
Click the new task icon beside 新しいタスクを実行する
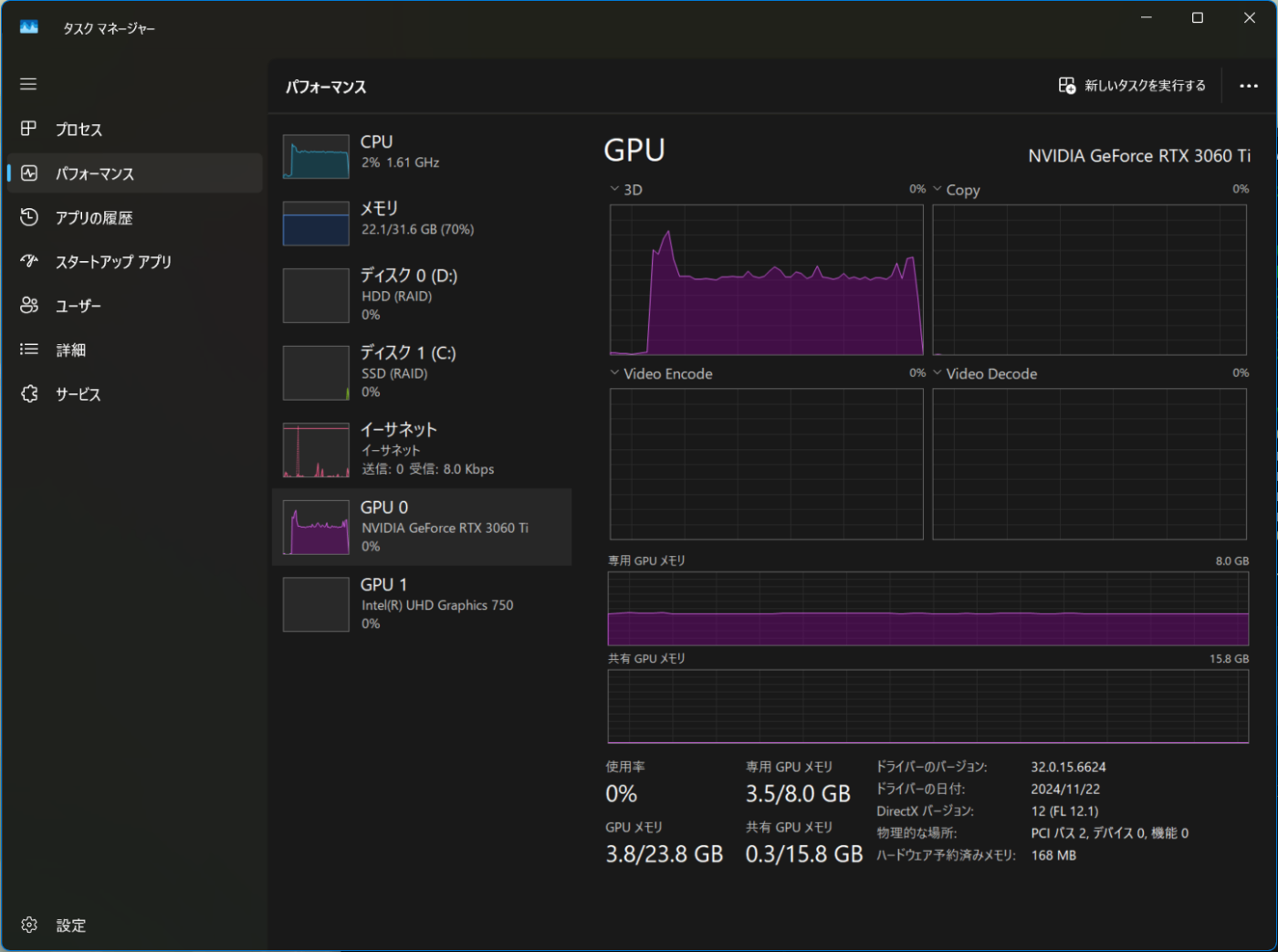[x=1067, y=85]
